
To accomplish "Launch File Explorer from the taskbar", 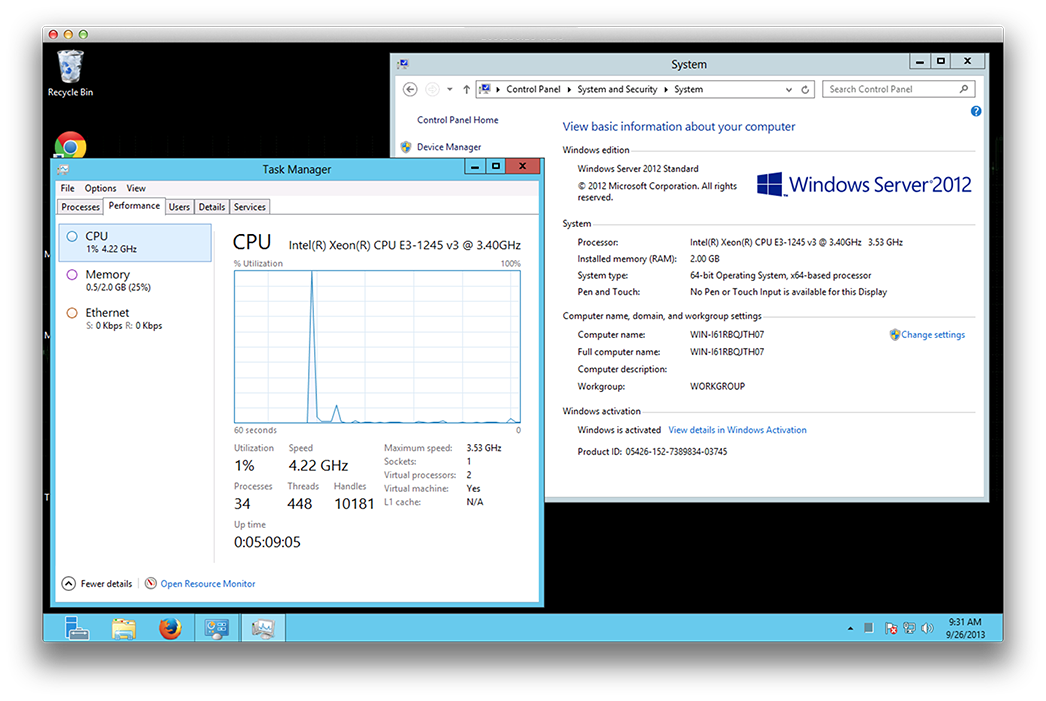I will (x=124, y=628).
